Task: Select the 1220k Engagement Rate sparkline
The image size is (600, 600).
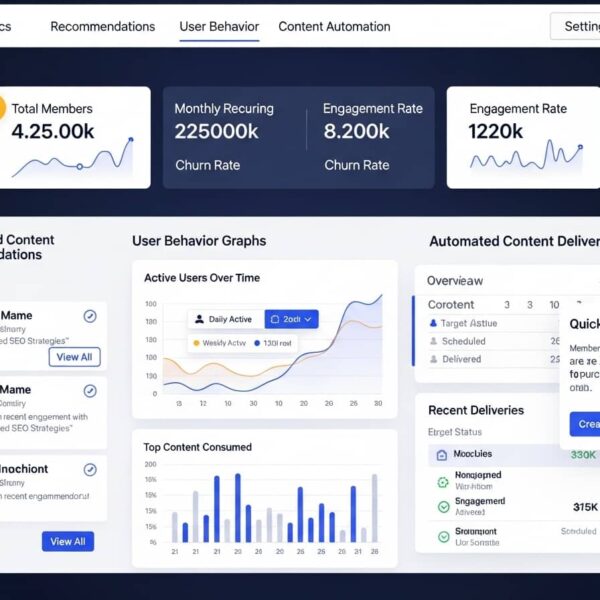Action: pos(526,155)
